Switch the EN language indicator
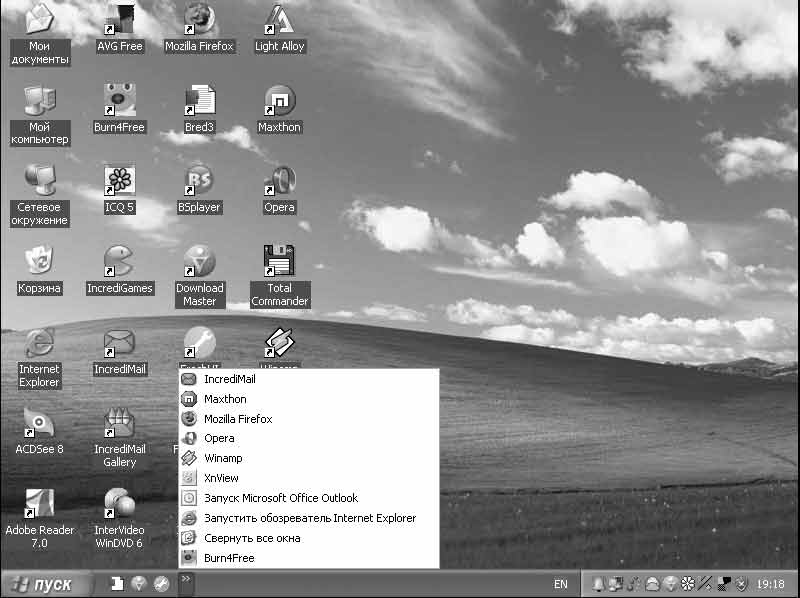The image size is (800, 598). tap(560, 584)
